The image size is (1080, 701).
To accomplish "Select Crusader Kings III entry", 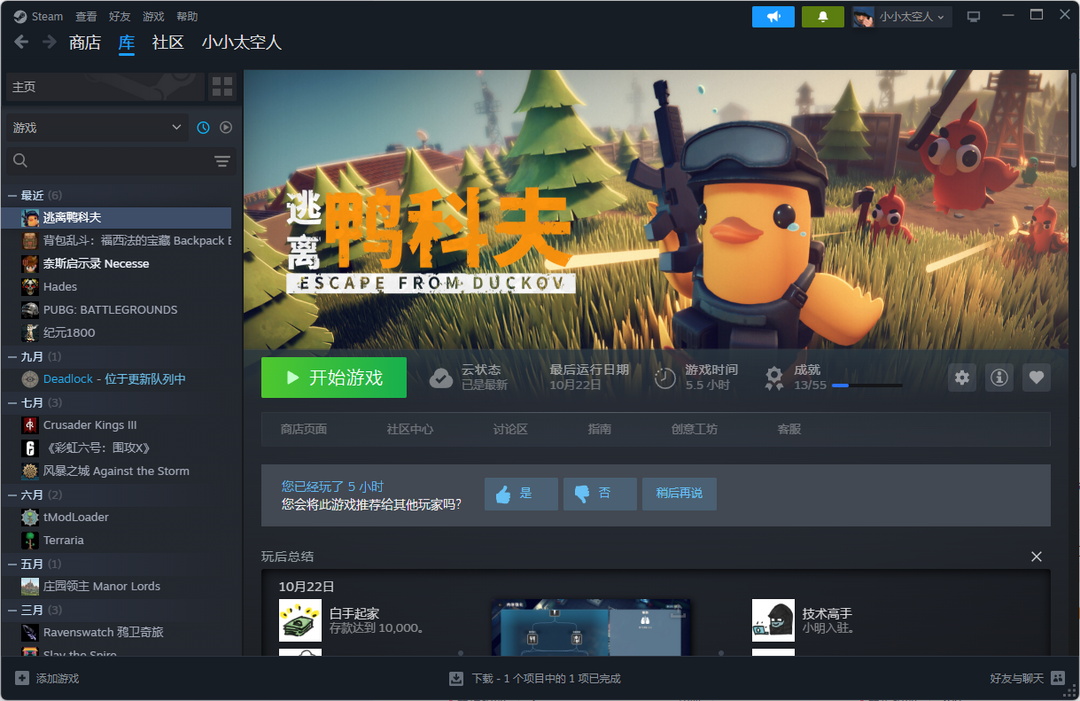I will 117,425.
